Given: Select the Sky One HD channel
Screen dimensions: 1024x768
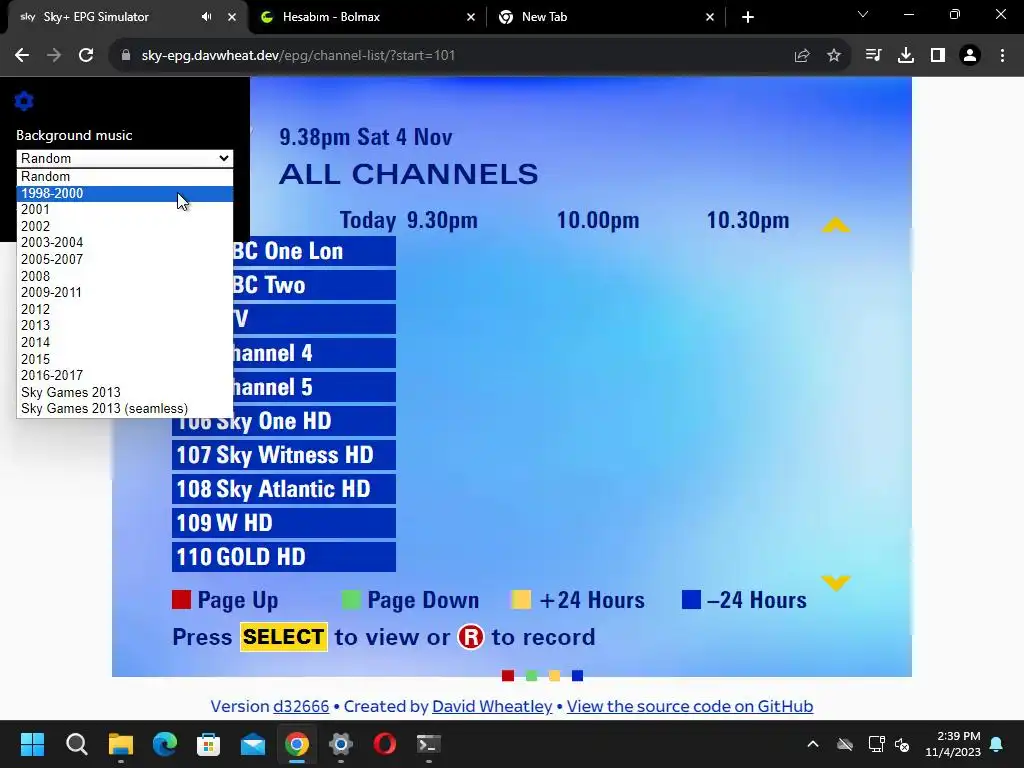Looking at the screenshot, I should (283, 421).
